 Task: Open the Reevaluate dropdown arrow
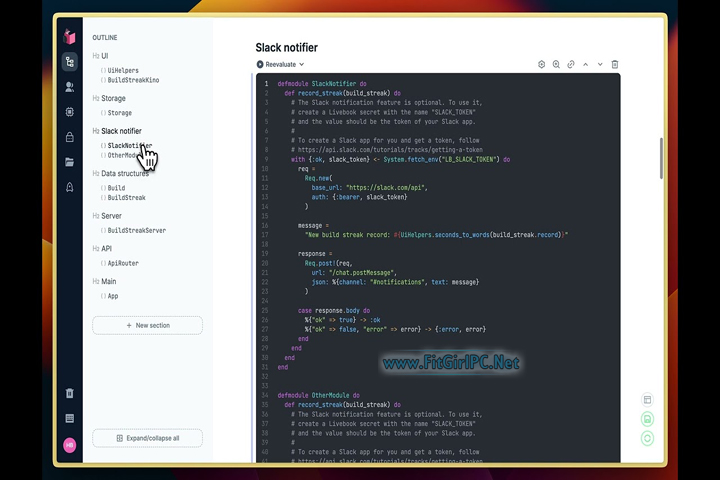click(x=301, y=64)
